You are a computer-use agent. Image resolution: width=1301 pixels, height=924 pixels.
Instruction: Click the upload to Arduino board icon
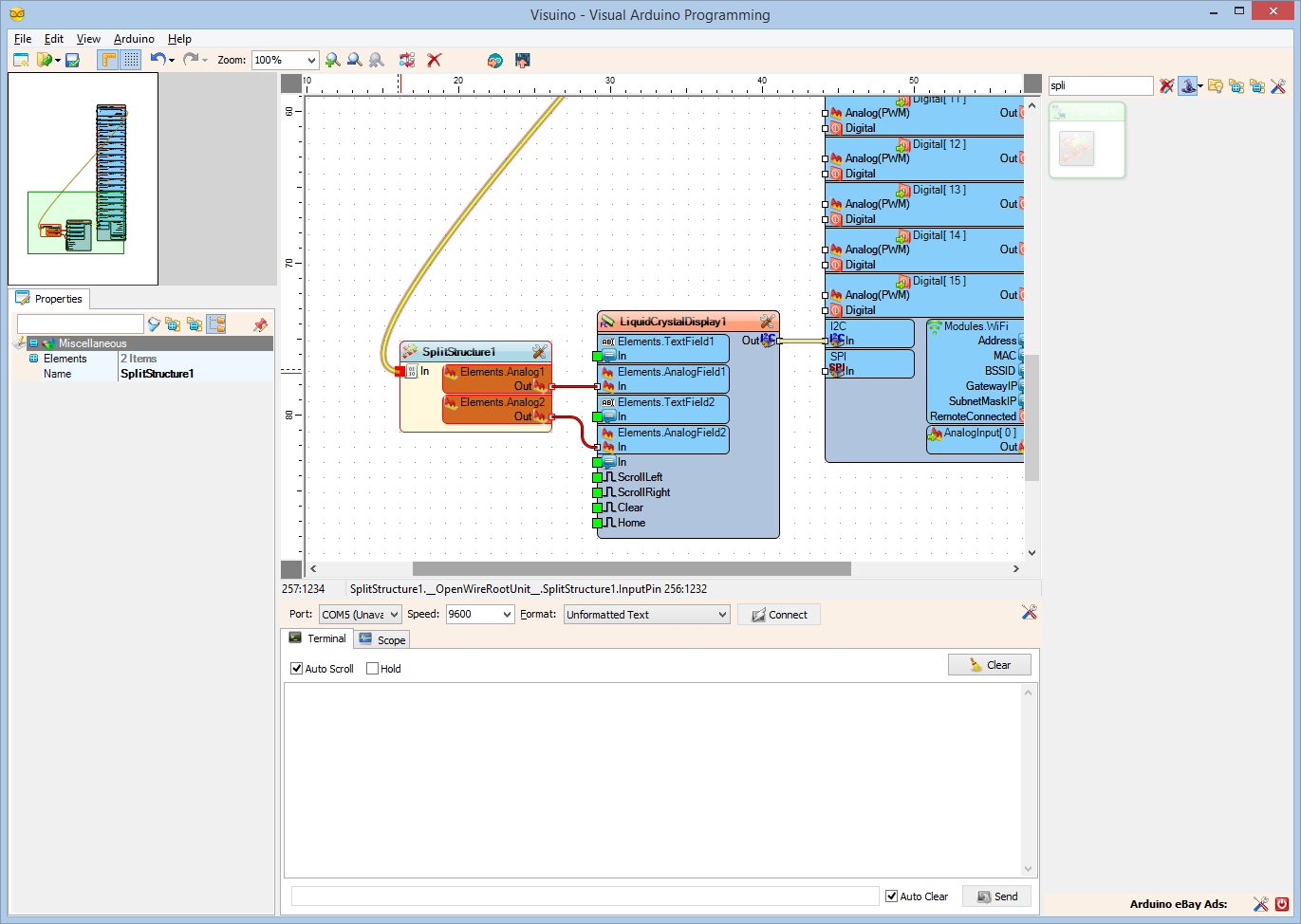(x=522, y=60)
